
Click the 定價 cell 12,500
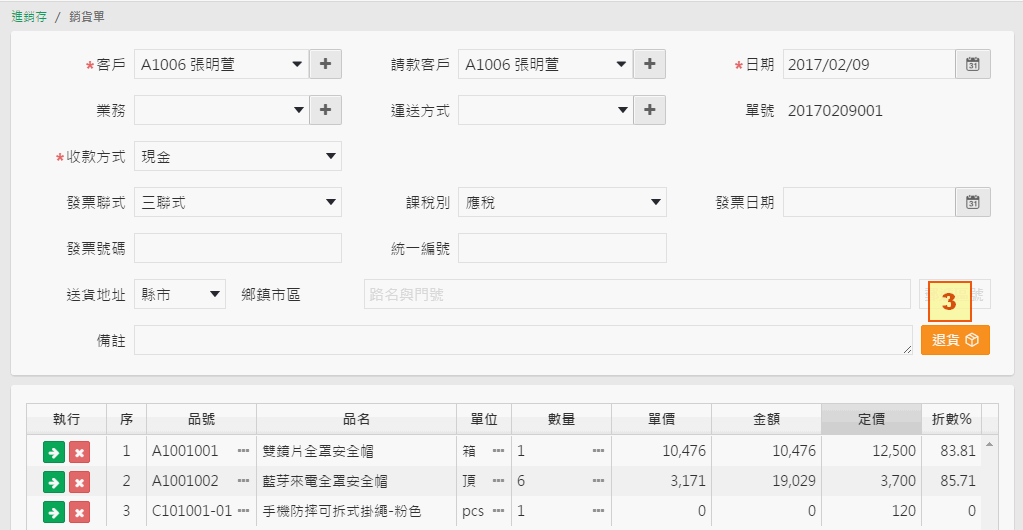point(871,451)
